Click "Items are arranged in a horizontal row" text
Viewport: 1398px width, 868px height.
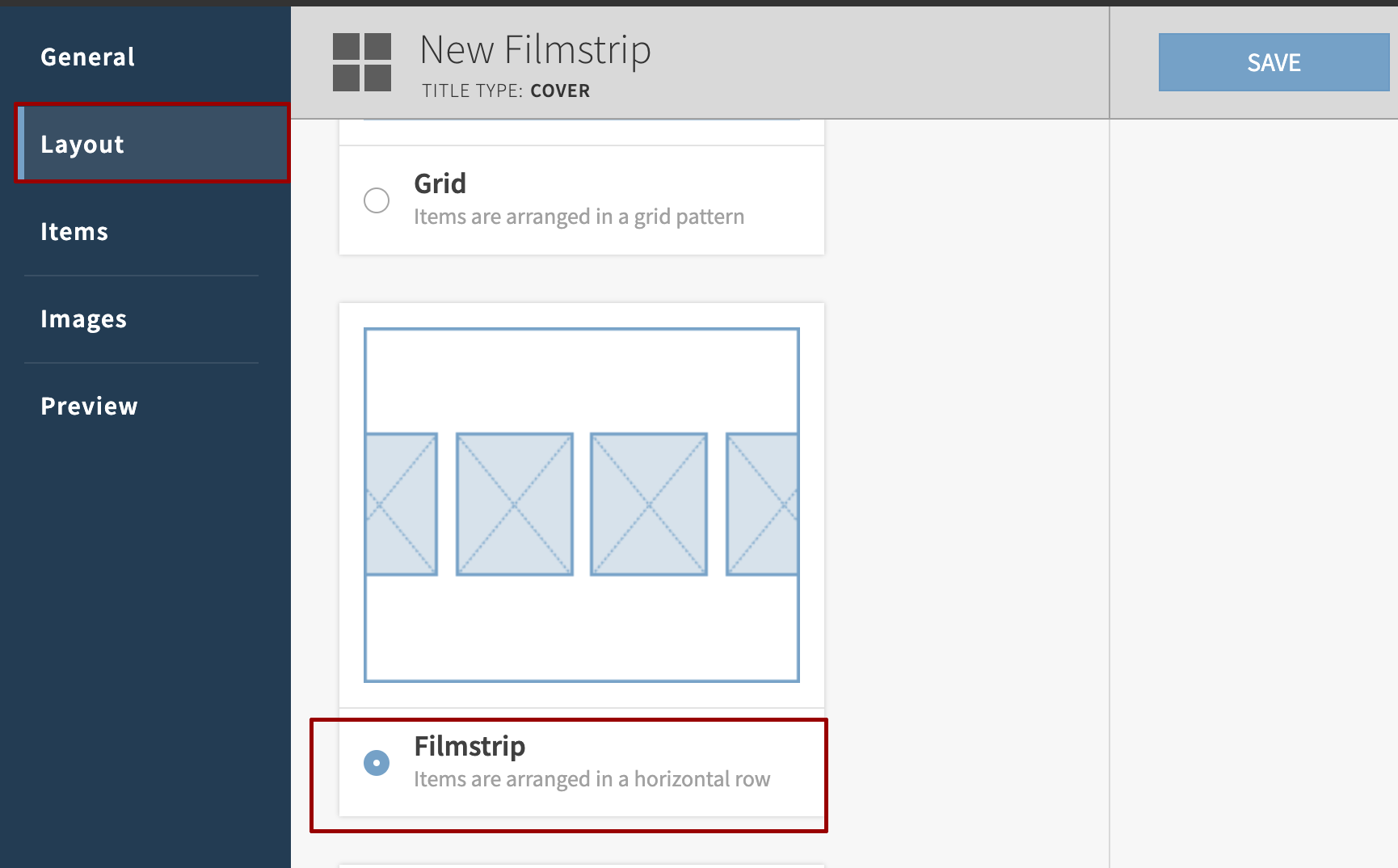pos(592,779)
